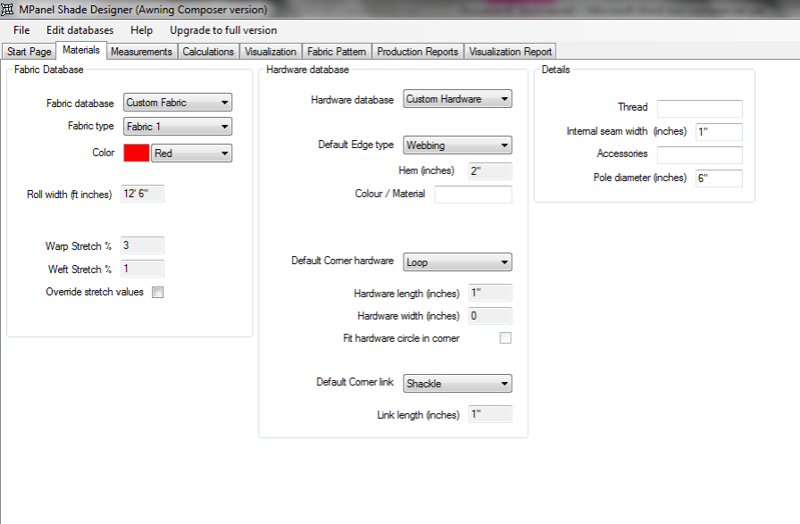800x524 pixels.
Task: Choose from Default Corner hardware dropdown
Action: [x=457, y=262]
